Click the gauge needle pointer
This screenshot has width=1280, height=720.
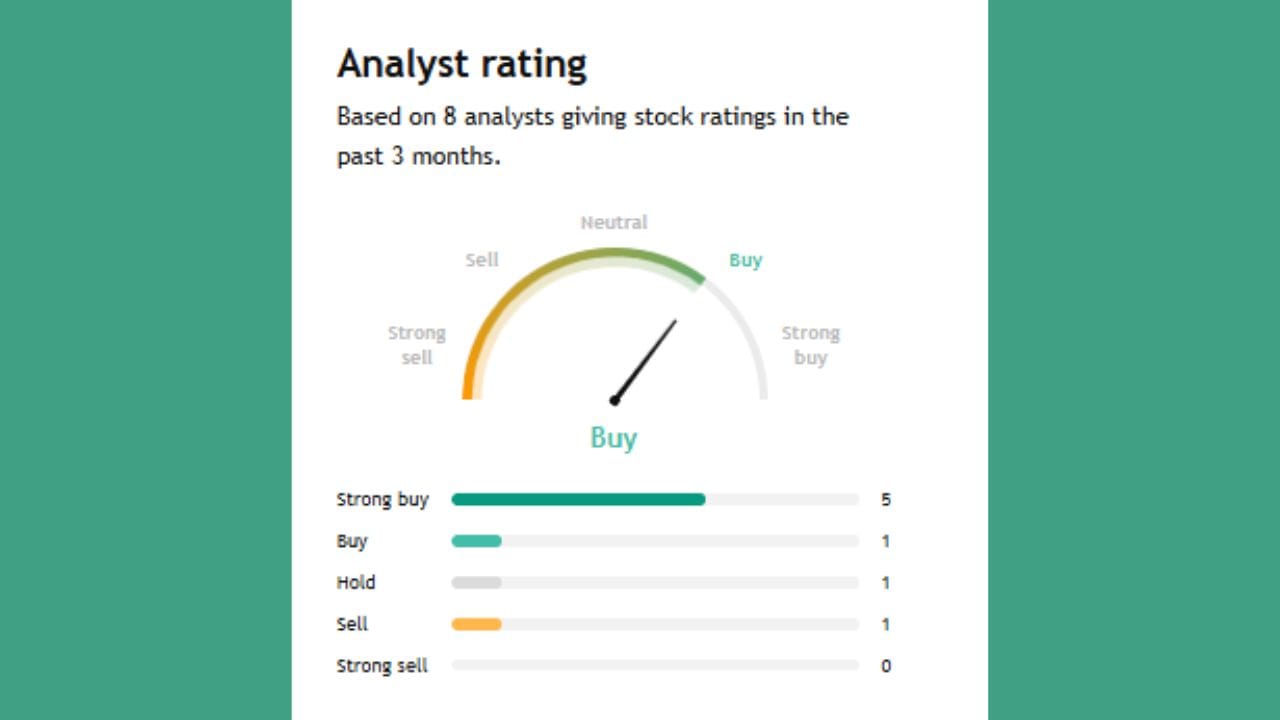tap(647, 358)
